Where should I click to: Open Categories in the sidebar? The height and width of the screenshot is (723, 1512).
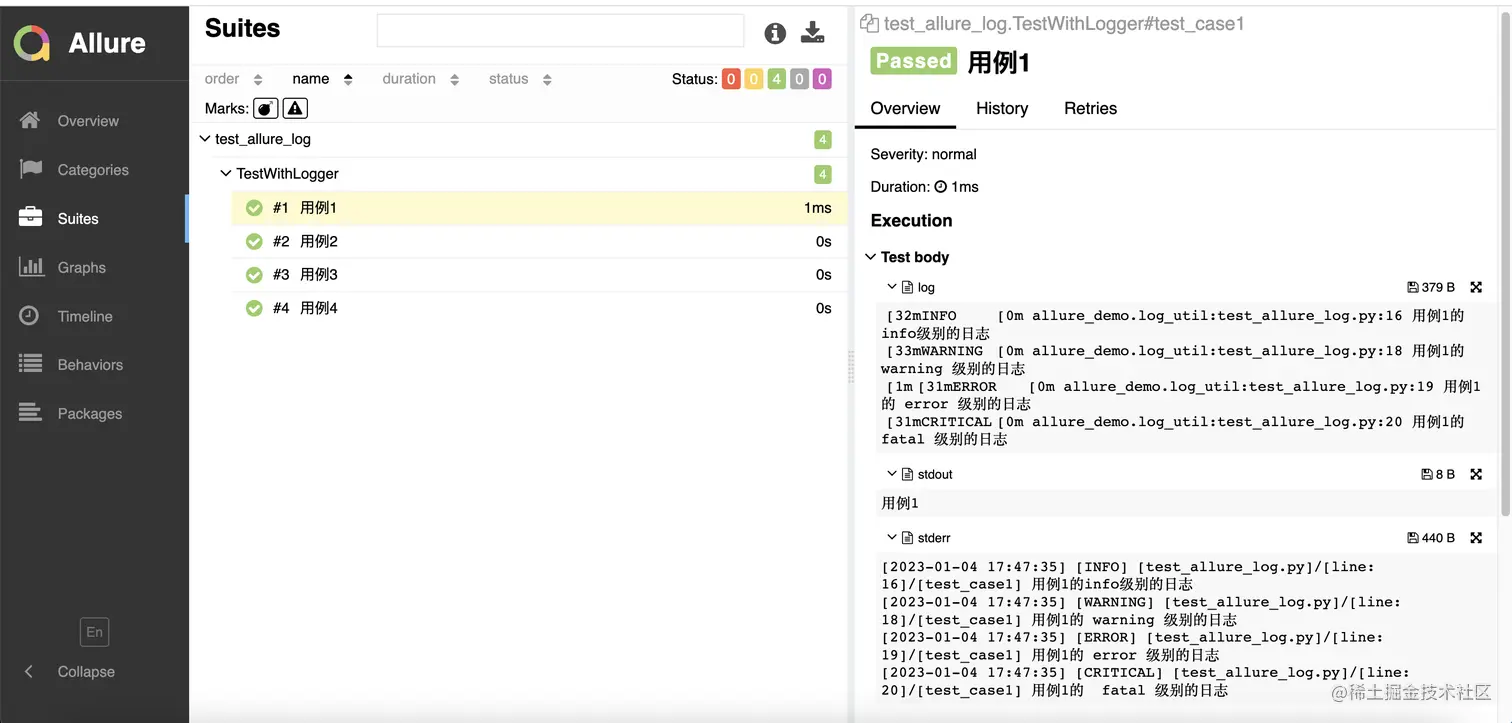[94, 170]
